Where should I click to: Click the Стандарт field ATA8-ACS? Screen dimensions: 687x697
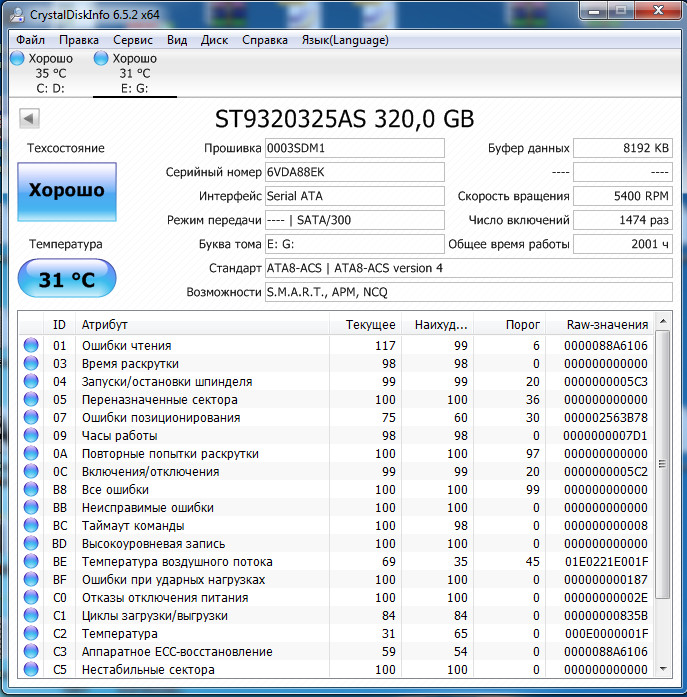pos(469,268)
